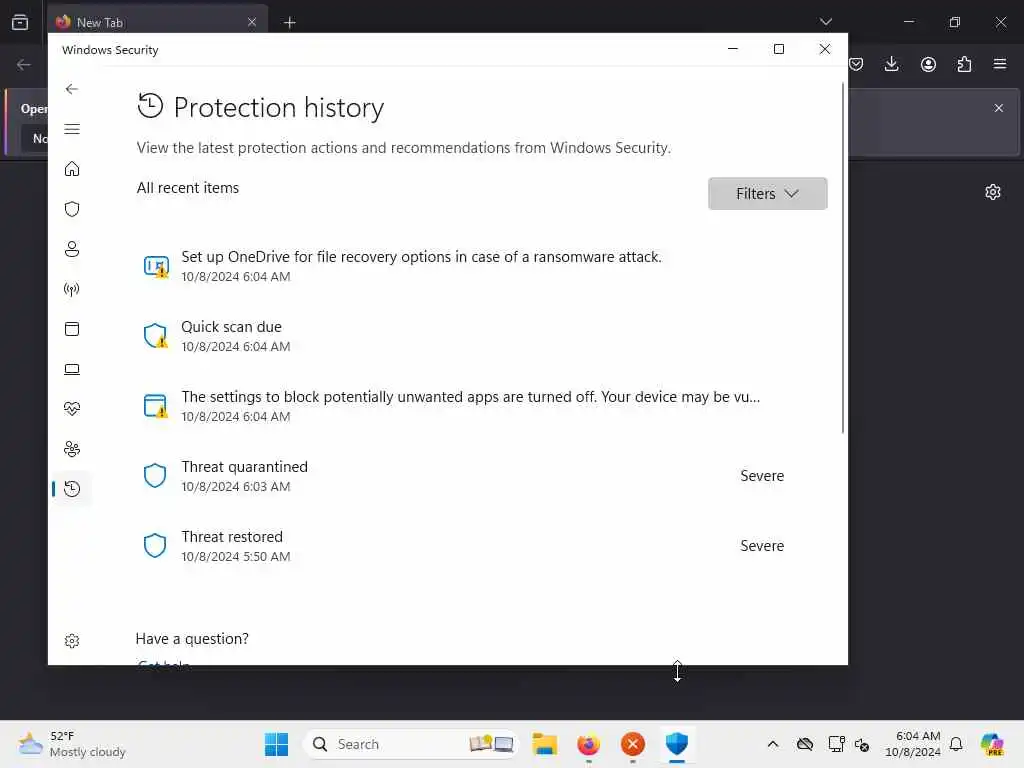This screenshot has width=1024, height=768.
Task: Open Account protection person icon
Action: click(72, 249)
